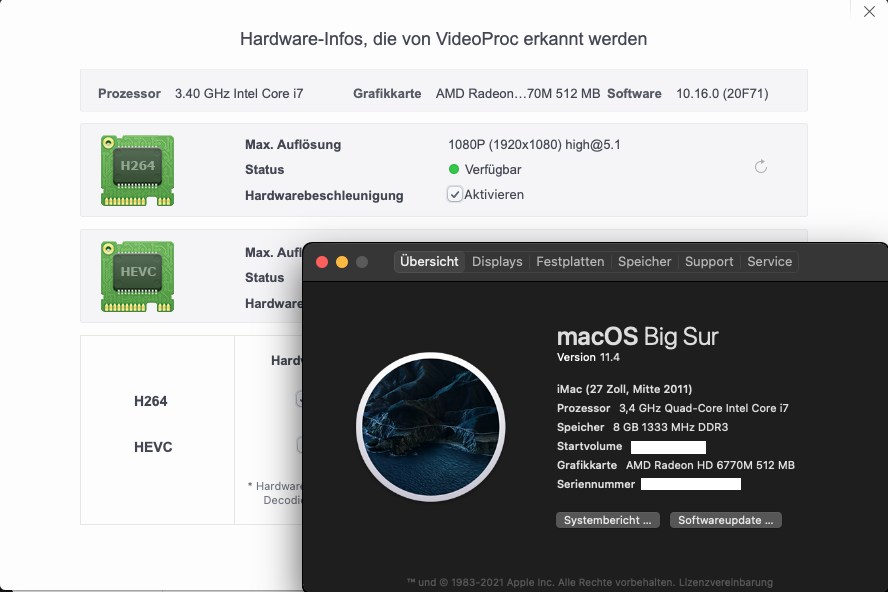Click the redacted Seriennummer field
Image resolution: width=888 pixels, height=592 pixels.
691,484
